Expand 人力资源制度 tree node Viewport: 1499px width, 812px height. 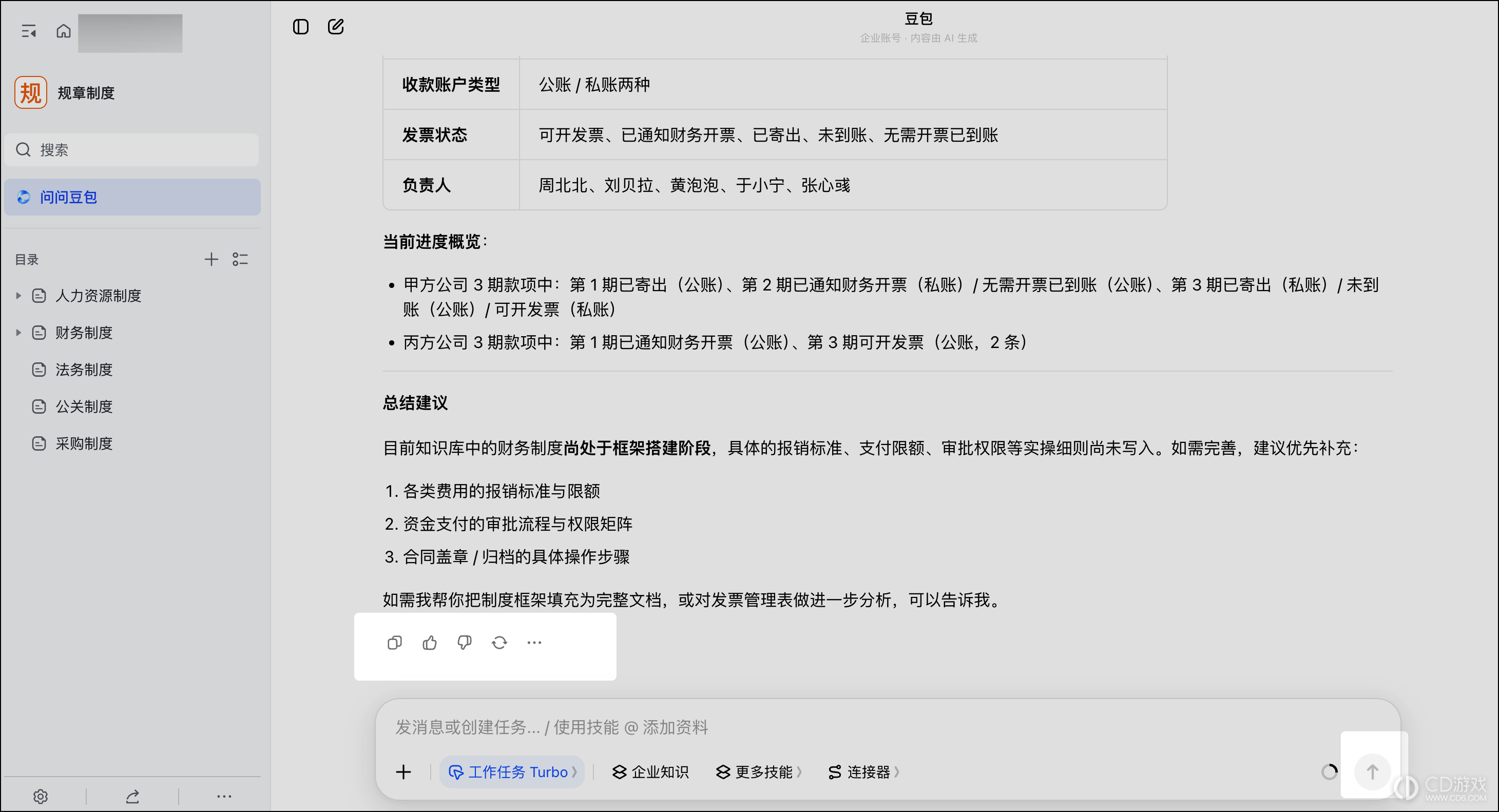(18, 296)
